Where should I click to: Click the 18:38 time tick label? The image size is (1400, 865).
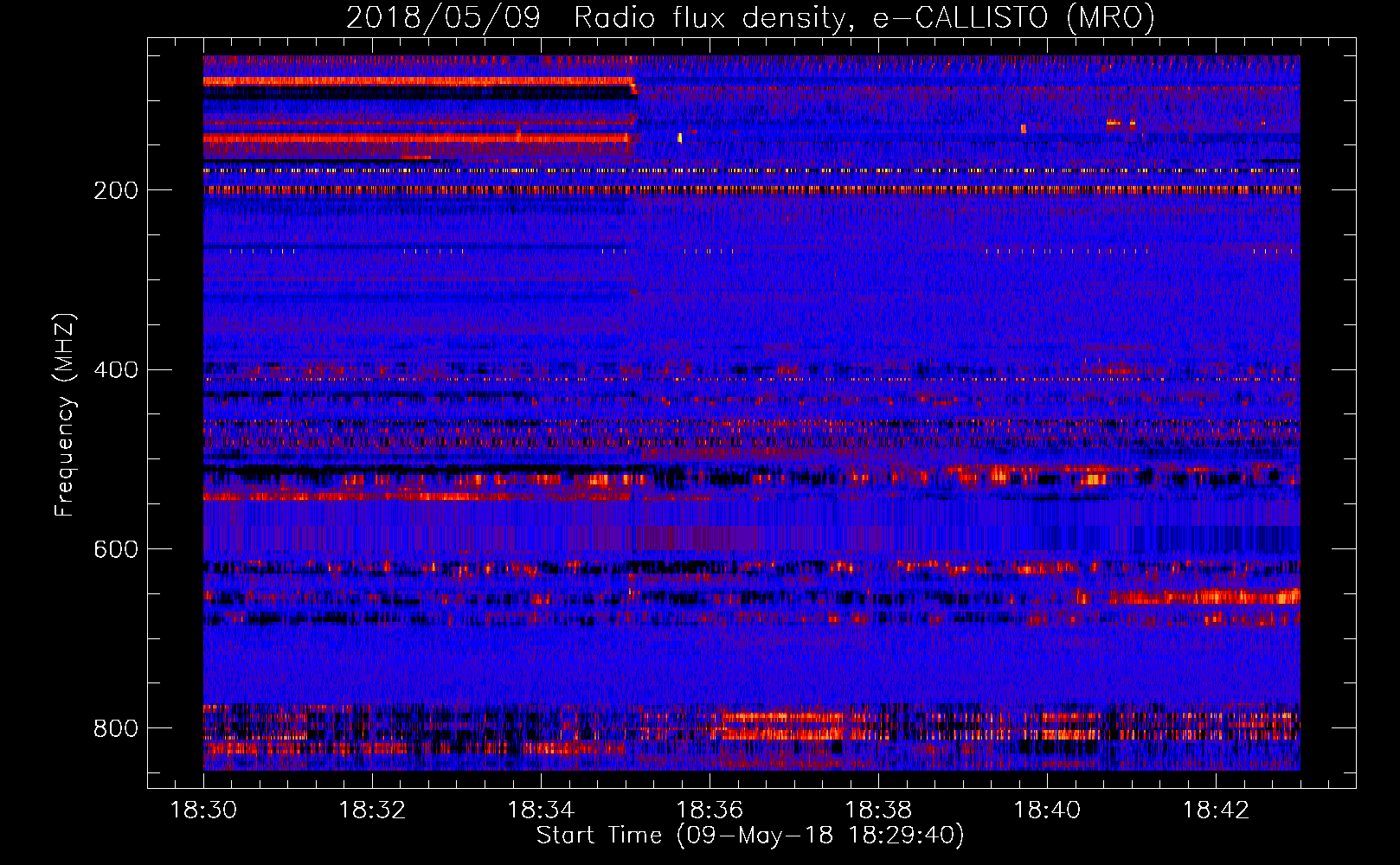pyautogui.click(x=878, y=811)
